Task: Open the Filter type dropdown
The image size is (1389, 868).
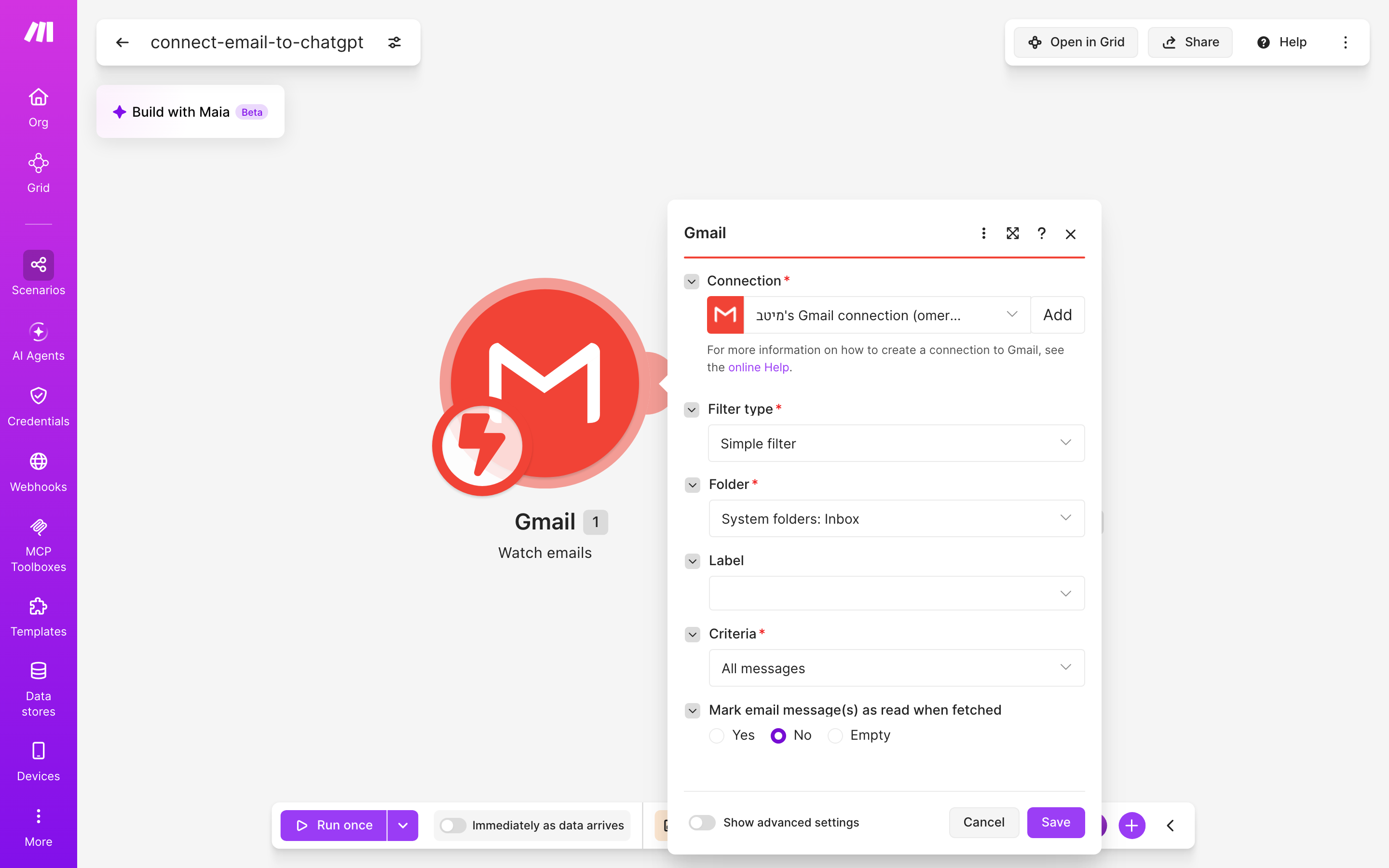Action: (896, 443)
